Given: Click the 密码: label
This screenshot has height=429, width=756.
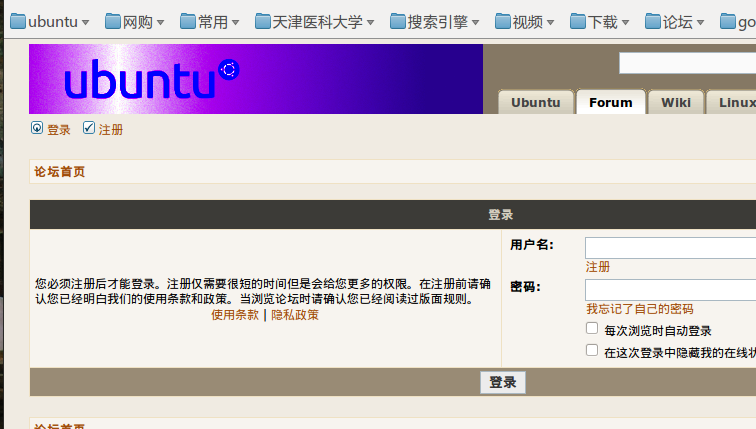Looking at the screenshot, I should click(x=526, y=287).
